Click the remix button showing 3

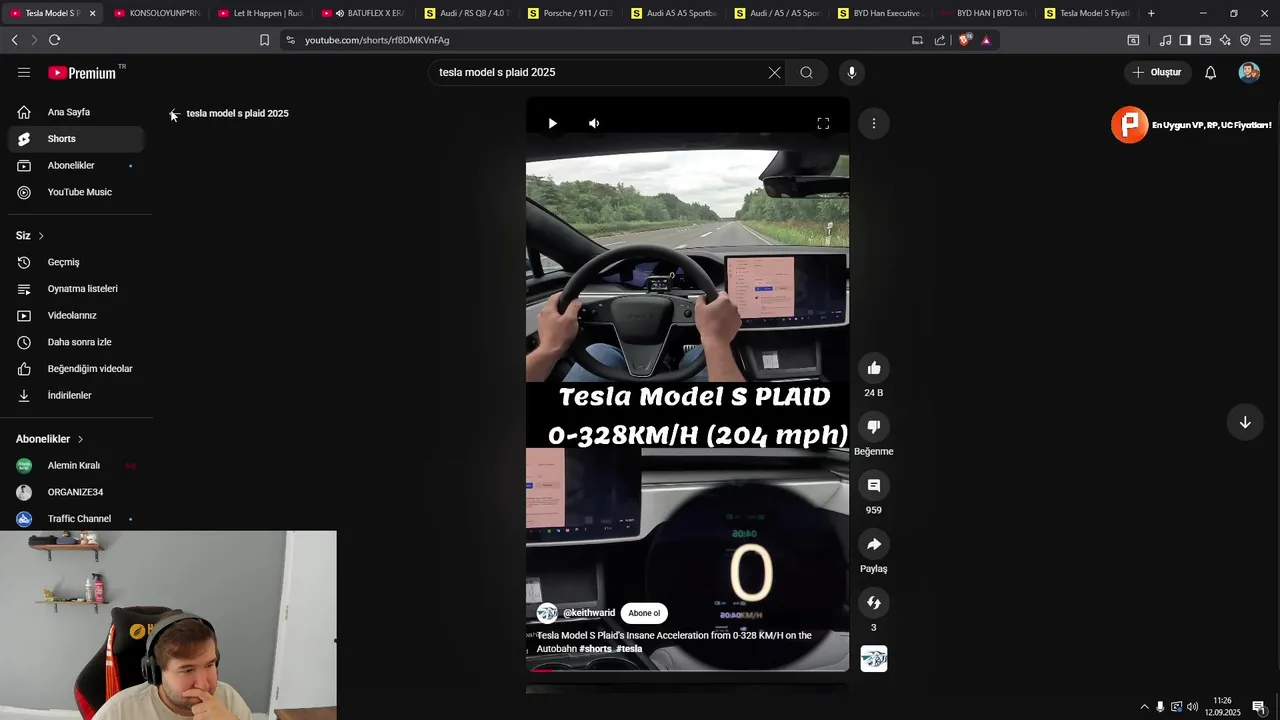(x=874, y=603)
